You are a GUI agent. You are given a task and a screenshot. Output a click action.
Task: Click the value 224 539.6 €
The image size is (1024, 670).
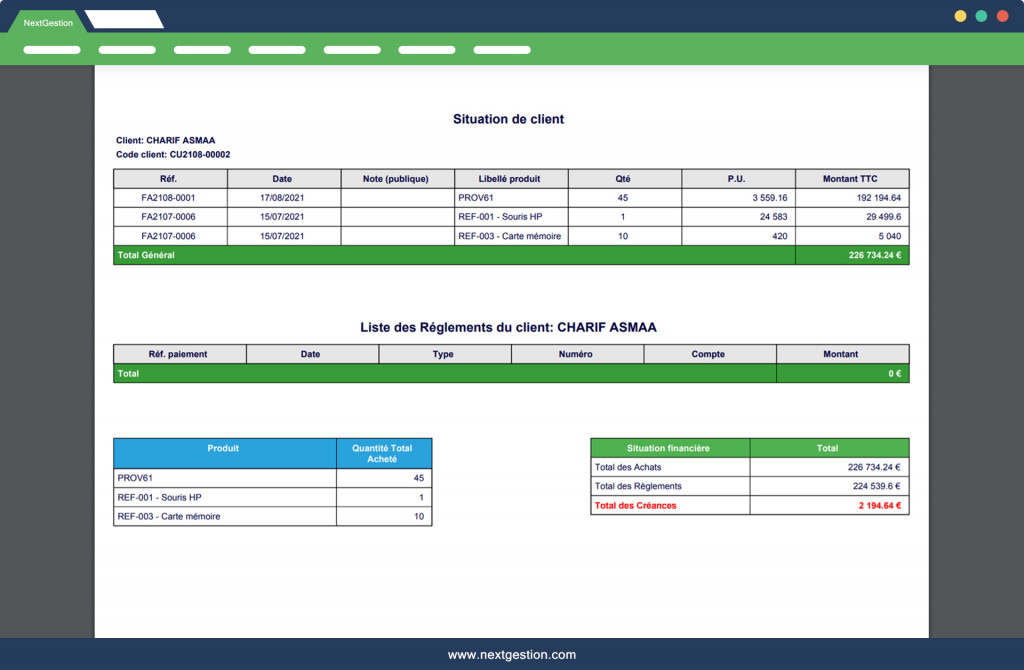(x=876, y=486)
